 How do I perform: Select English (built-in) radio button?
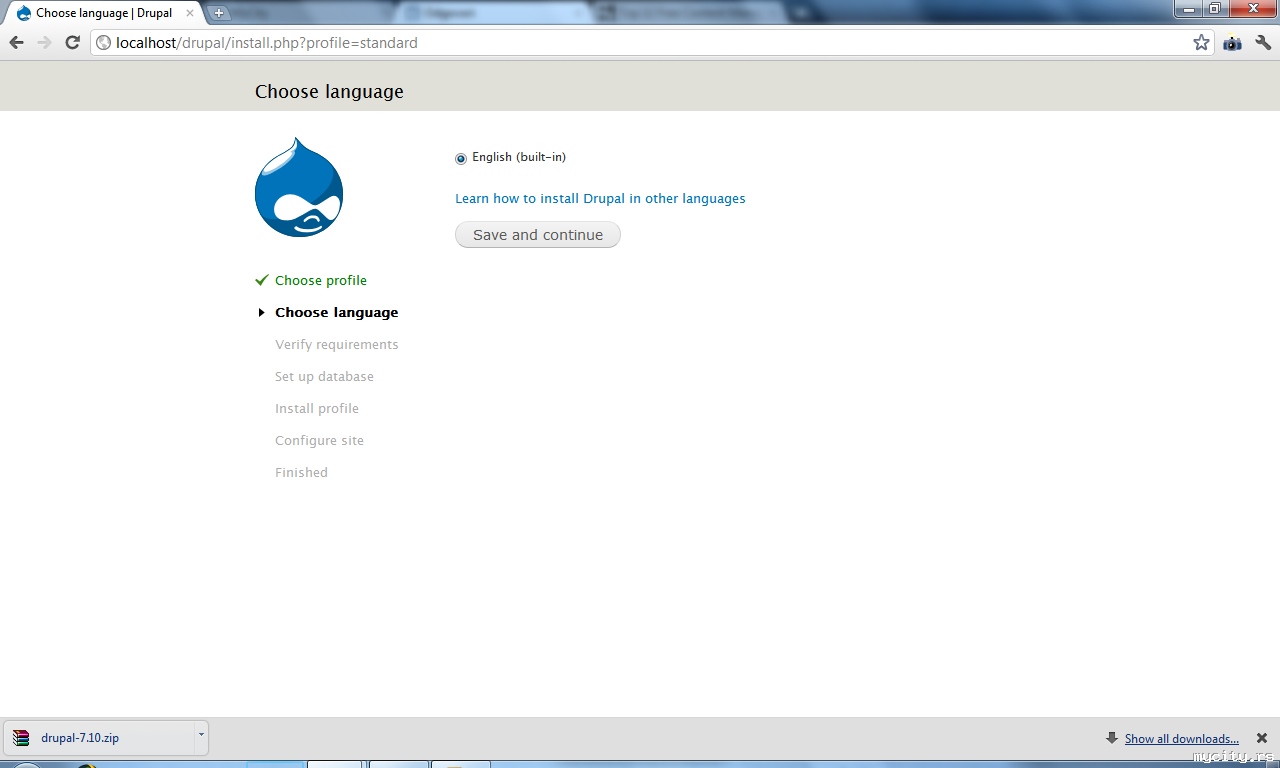(x=461, y=158)
